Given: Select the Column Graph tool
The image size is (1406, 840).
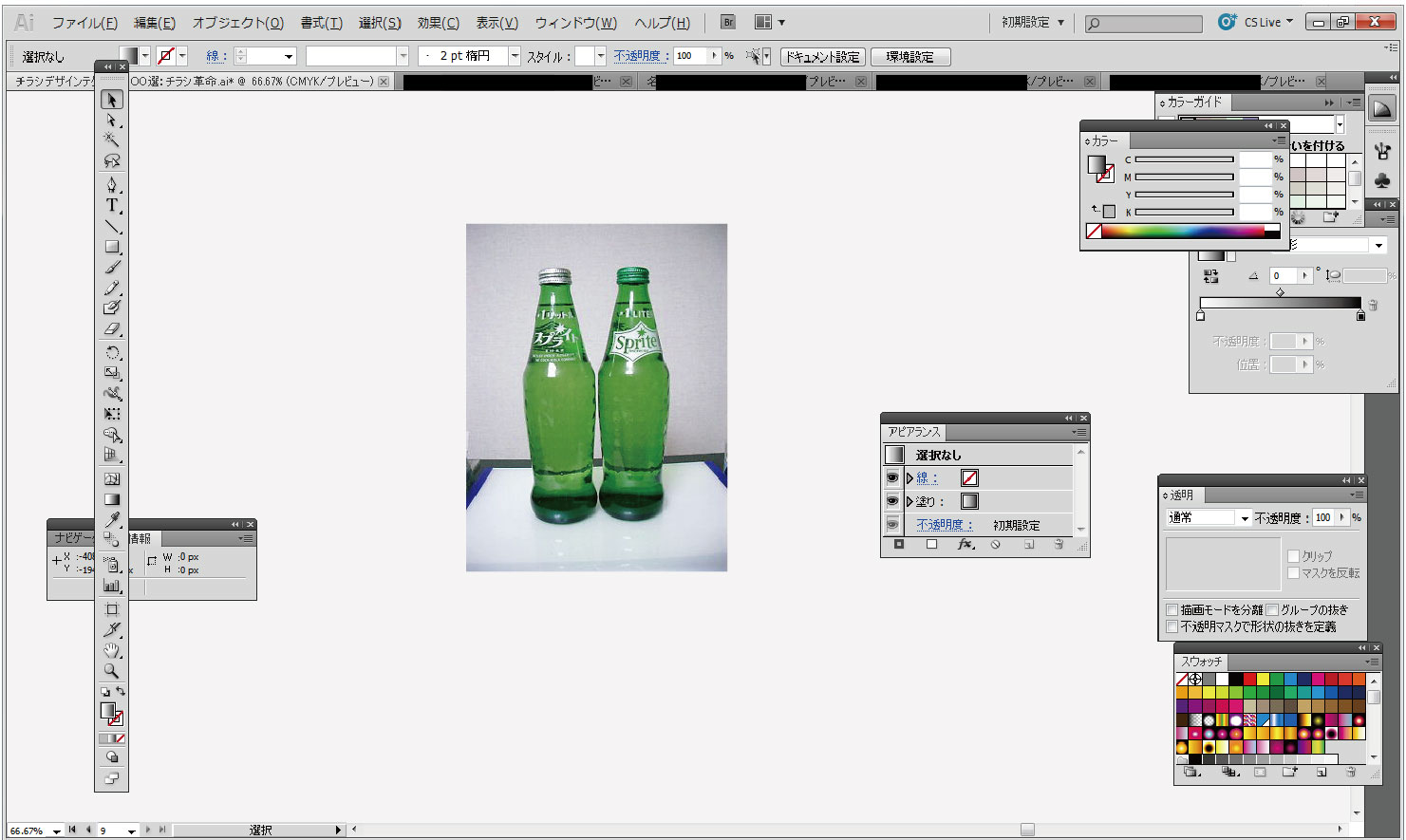Looking at the screenshot, I should [x=111, y=586].
